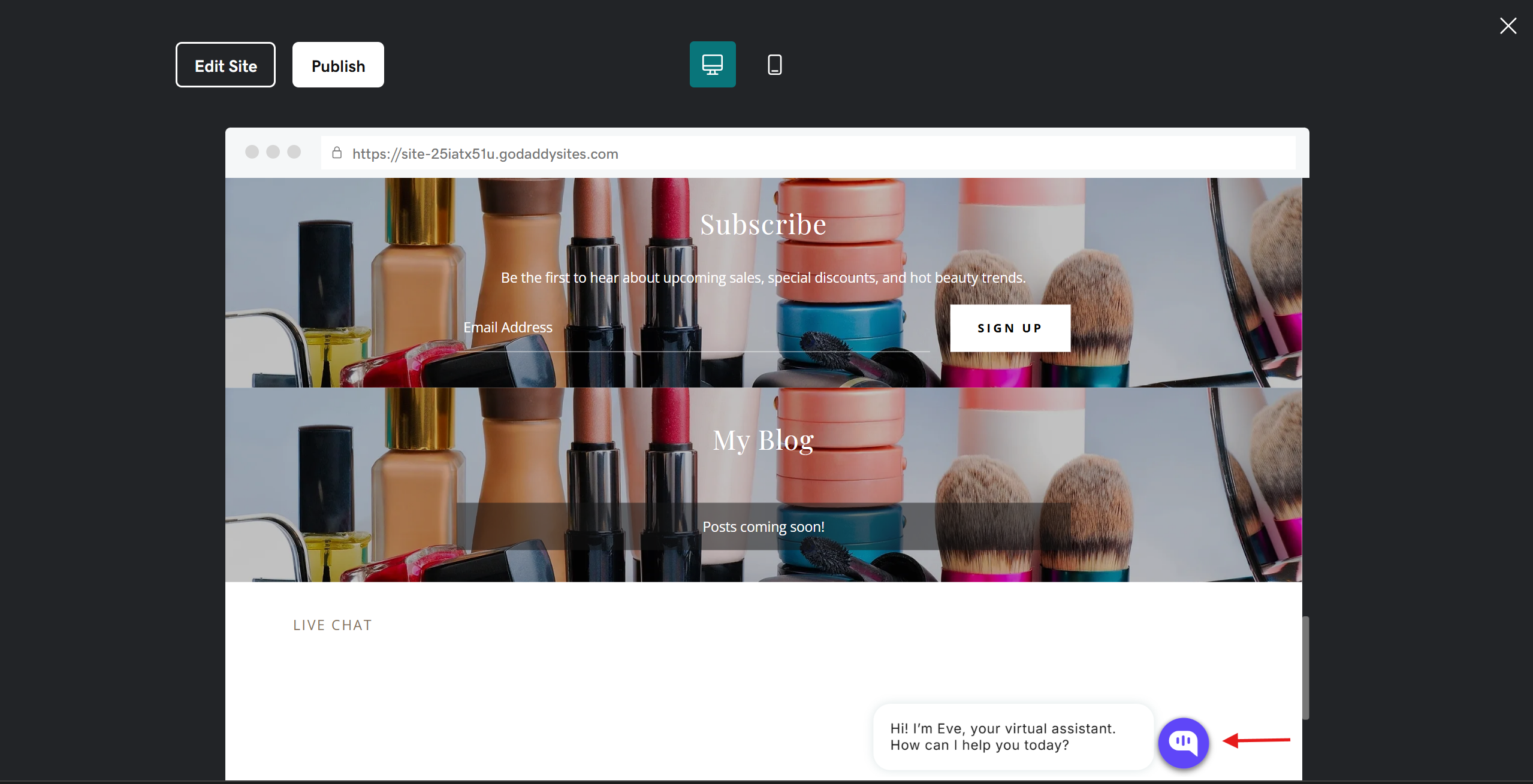1533x784 pixels.
Task: Click the preview page scrollbar
Action: click(1305, 668)
